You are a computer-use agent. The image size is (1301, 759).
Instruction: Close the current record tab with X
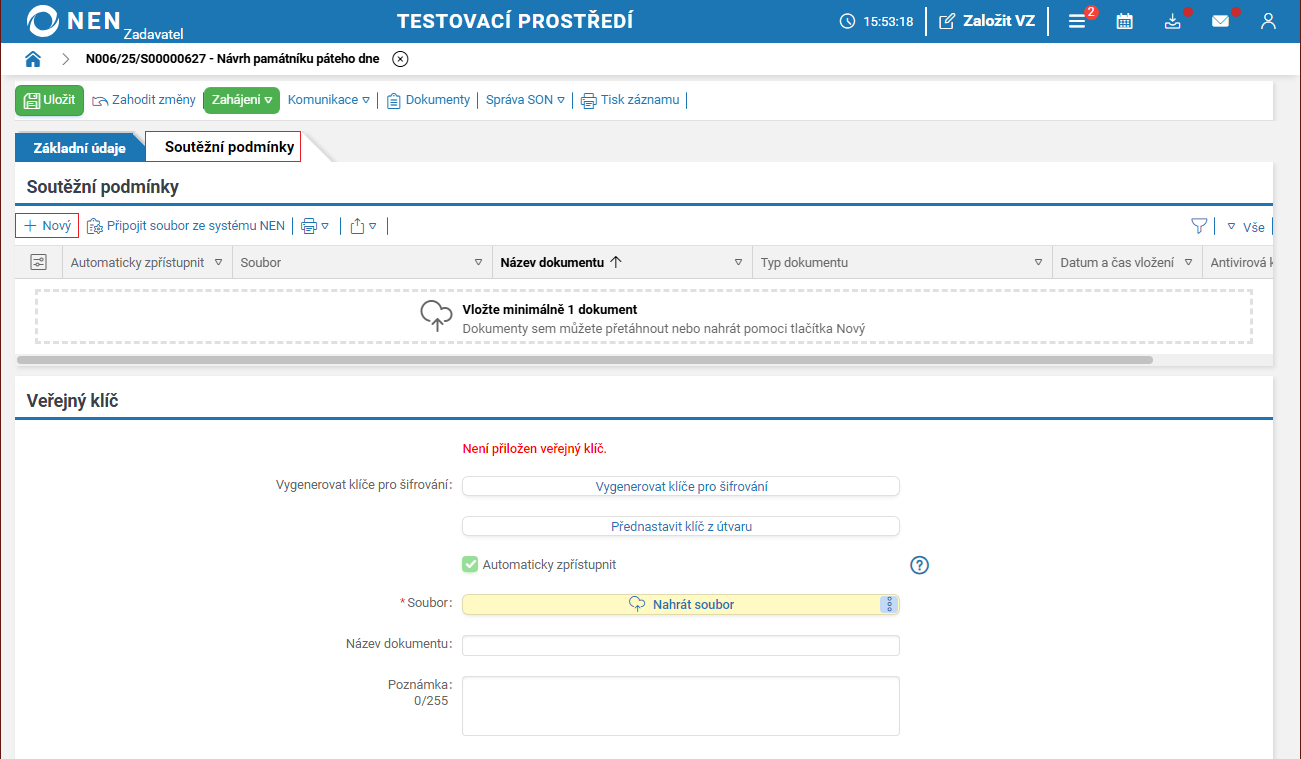point(400,59)
